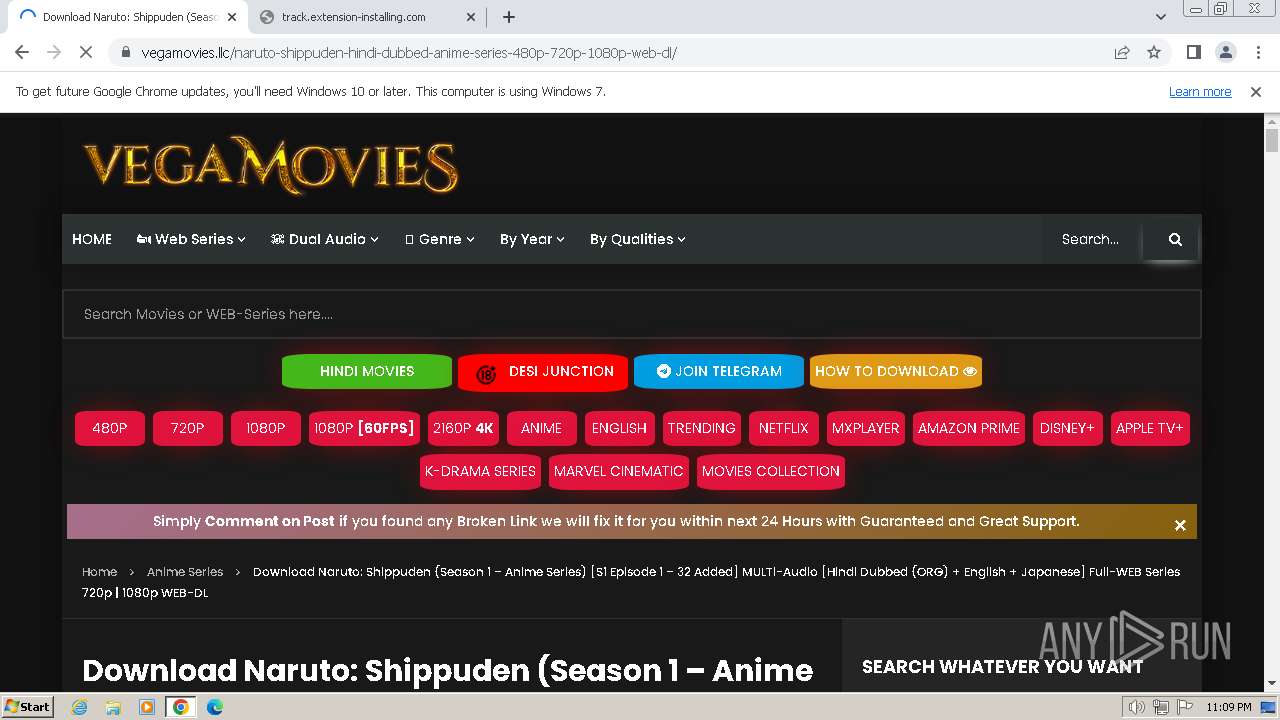Open the Chrome three-dot menu

[1257, 52]
